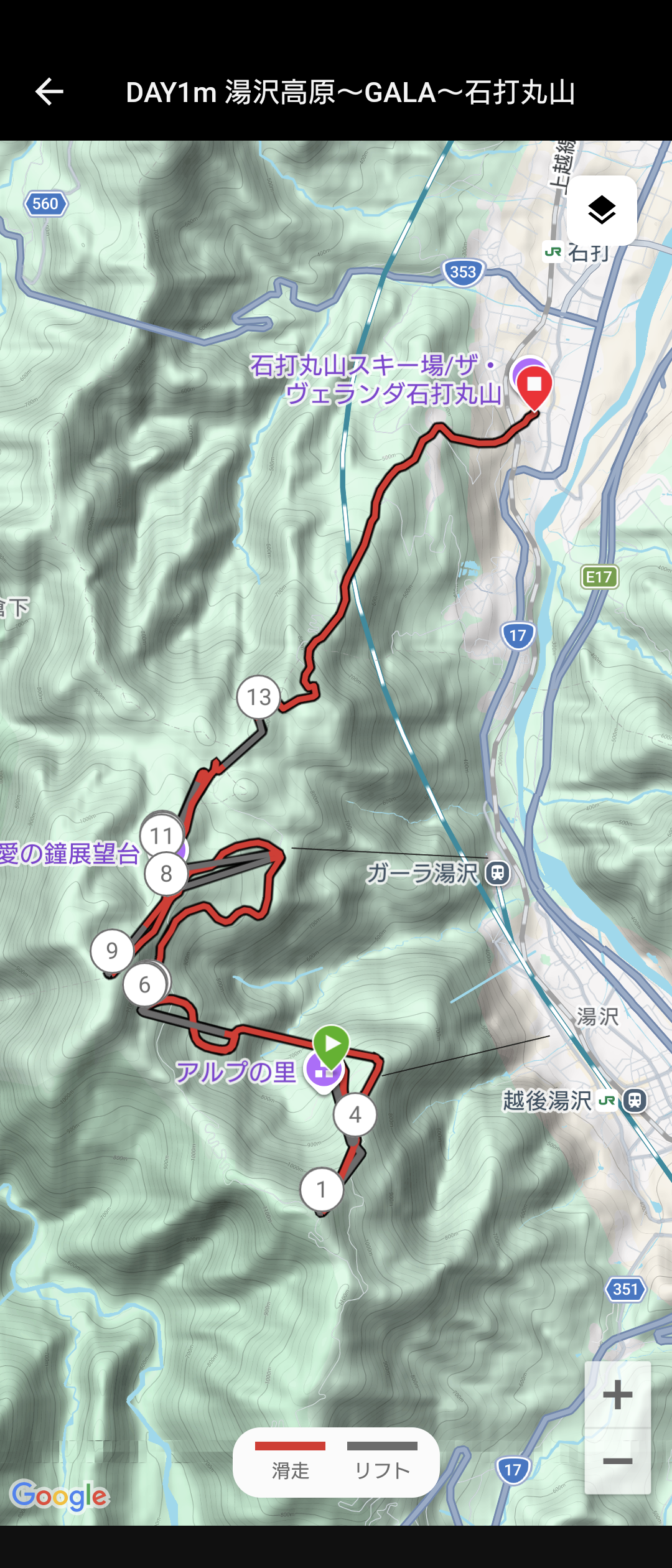Tap waypoint marker 13

click(258, 697)
